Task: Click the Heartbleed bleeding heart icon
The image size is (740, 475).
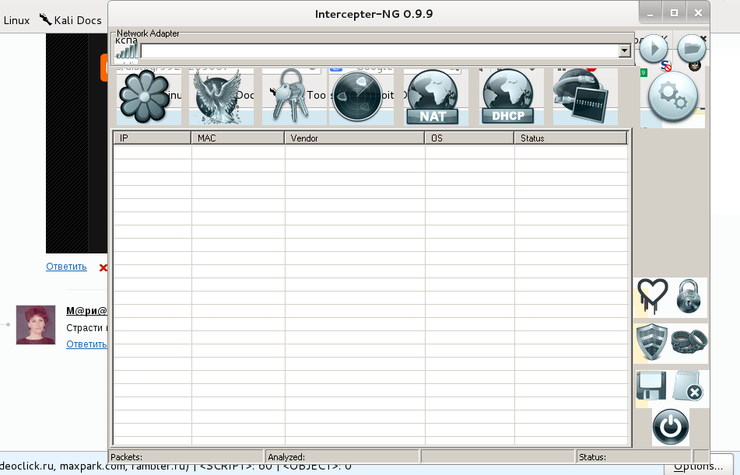Action: 652,296
